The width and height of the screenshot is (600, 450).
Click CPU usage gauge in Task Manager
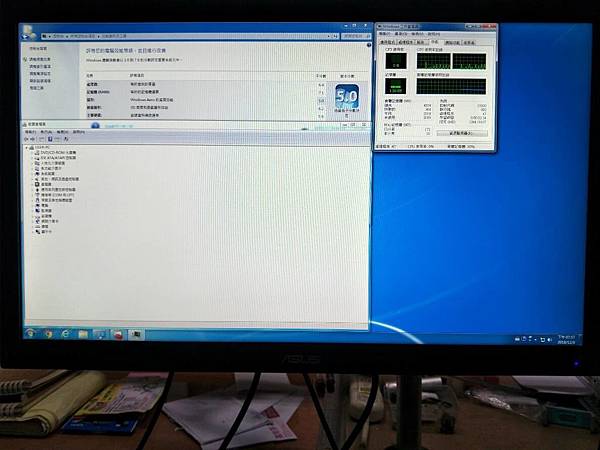pos(396,61)
